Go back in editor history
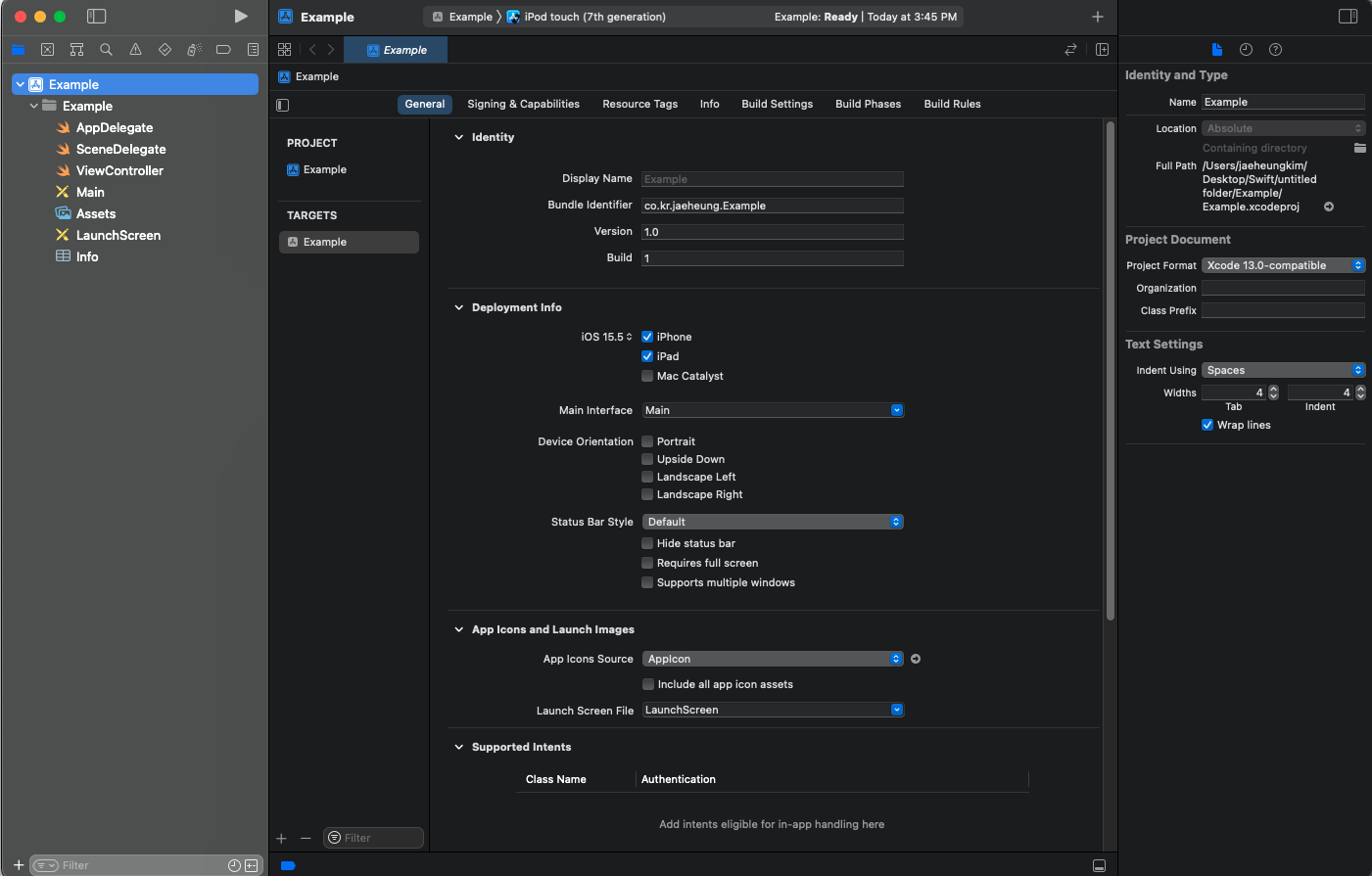This screenshot has width=1372, height=876. pos(312,49)
